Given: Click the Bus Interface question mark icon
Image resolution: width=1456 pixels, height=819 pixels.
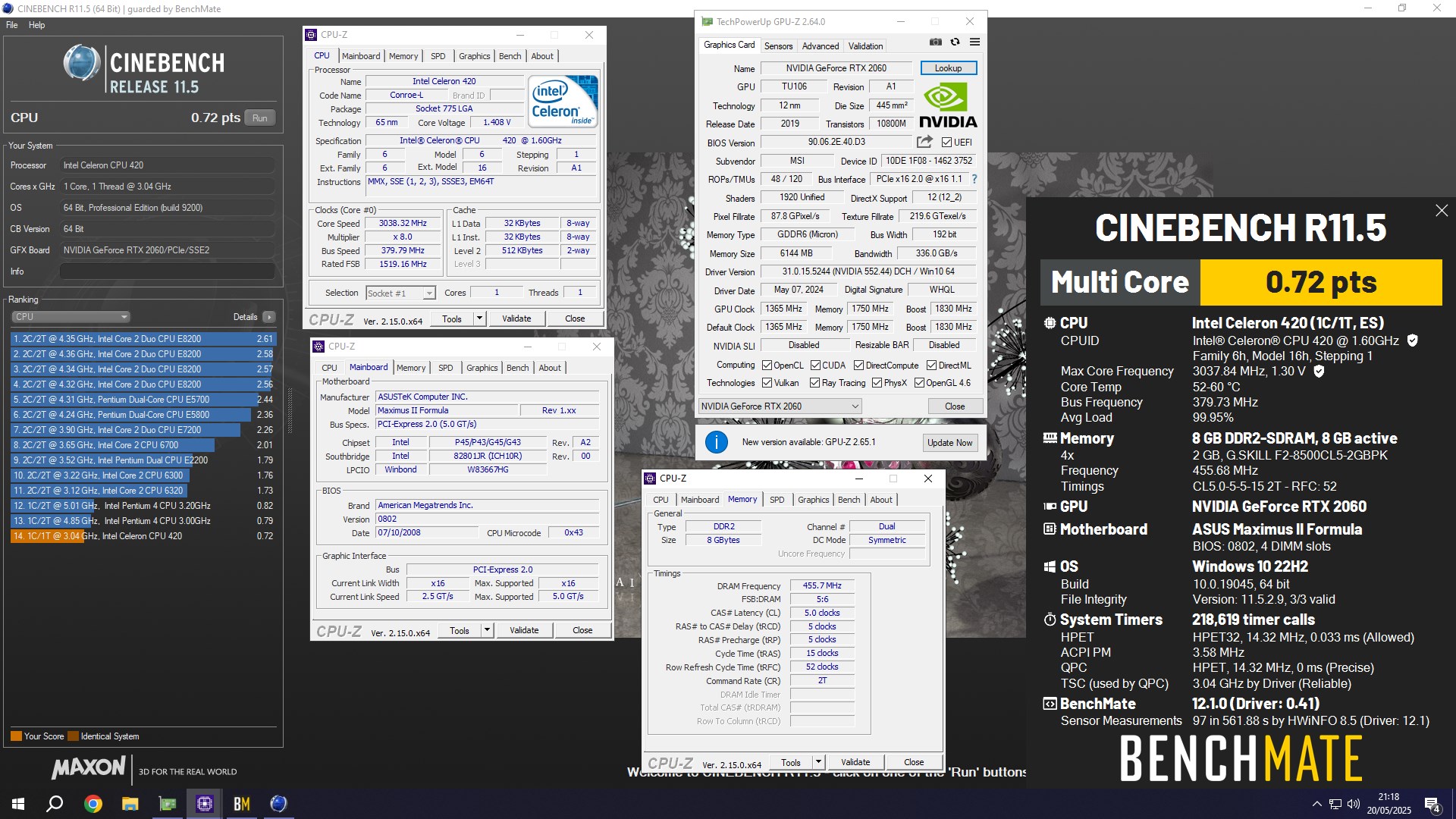Looking at the screenshot, I should 974,179.
